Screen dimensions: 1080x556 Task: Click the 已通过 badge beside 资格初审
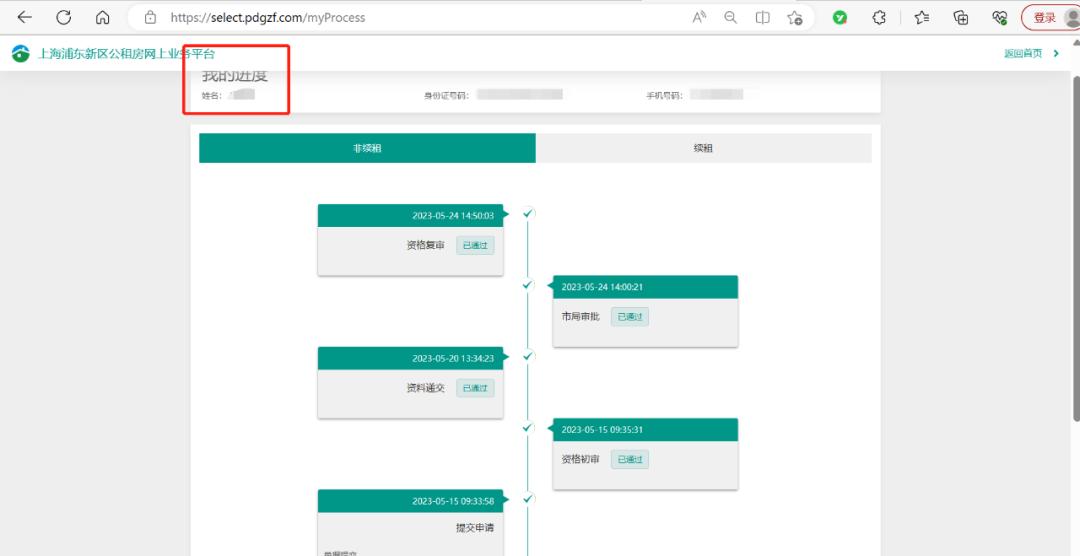pyautogui.click(x=630, y=460)
